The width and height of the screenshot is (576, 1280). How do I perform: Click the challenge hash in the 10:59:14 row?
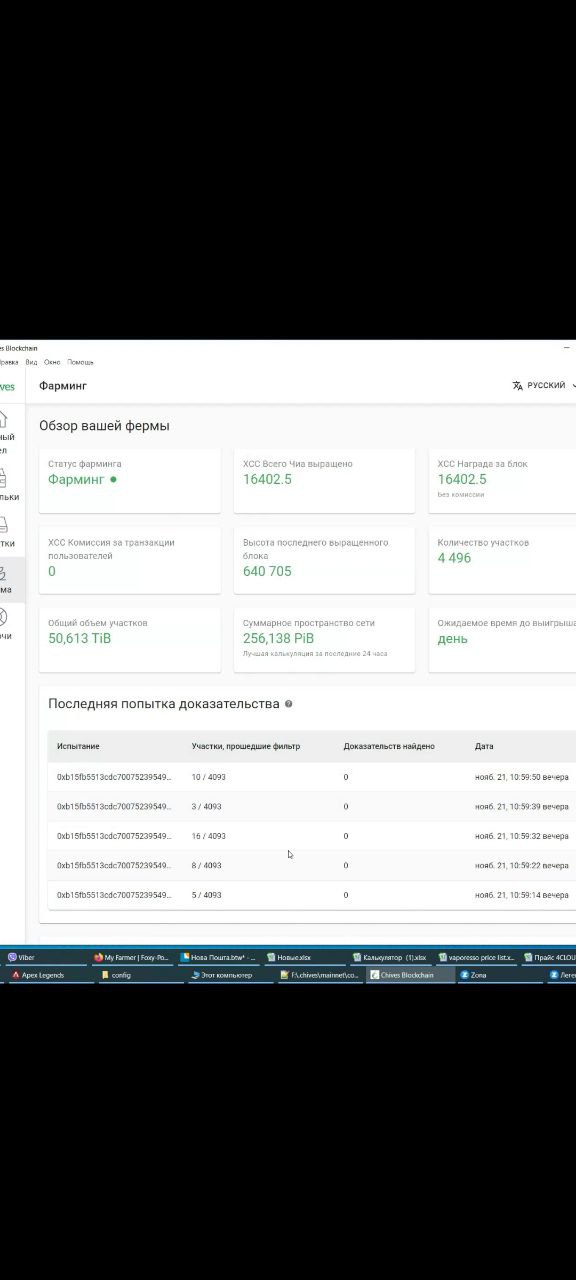click(x=114, y=895)
